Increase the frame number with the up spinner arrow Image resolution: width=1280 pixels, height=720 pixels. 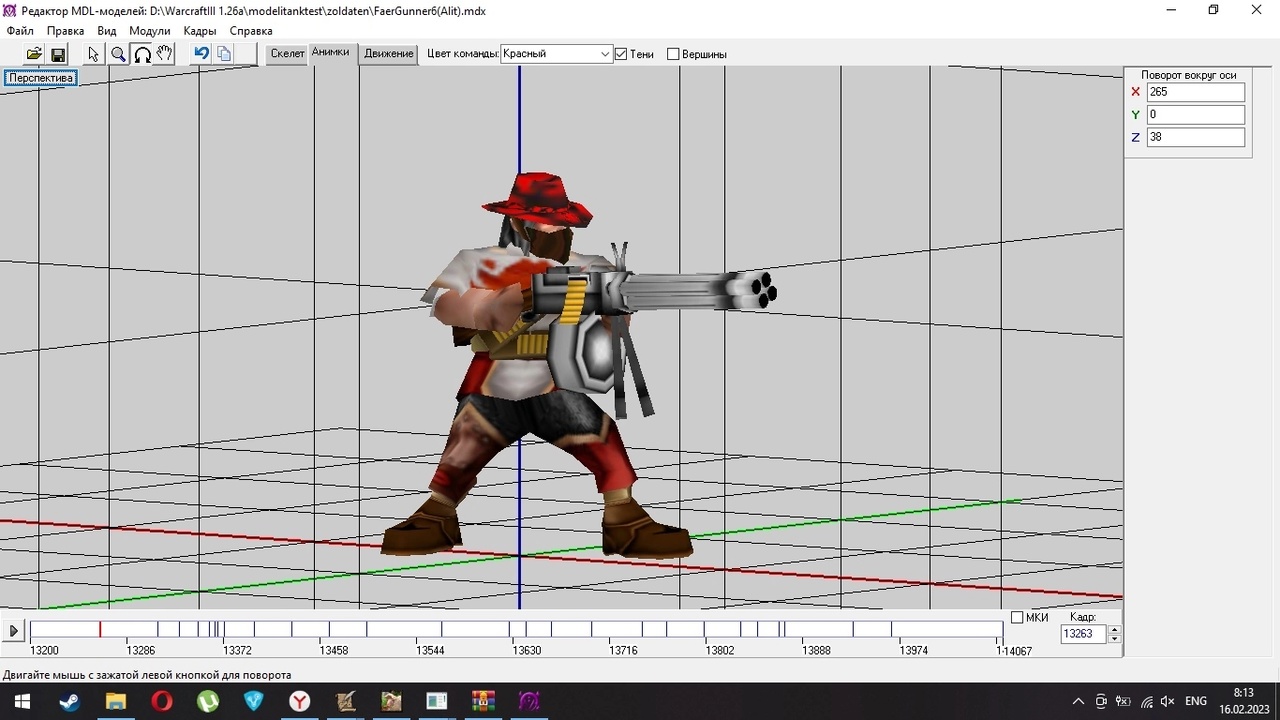coord(1115,629)
